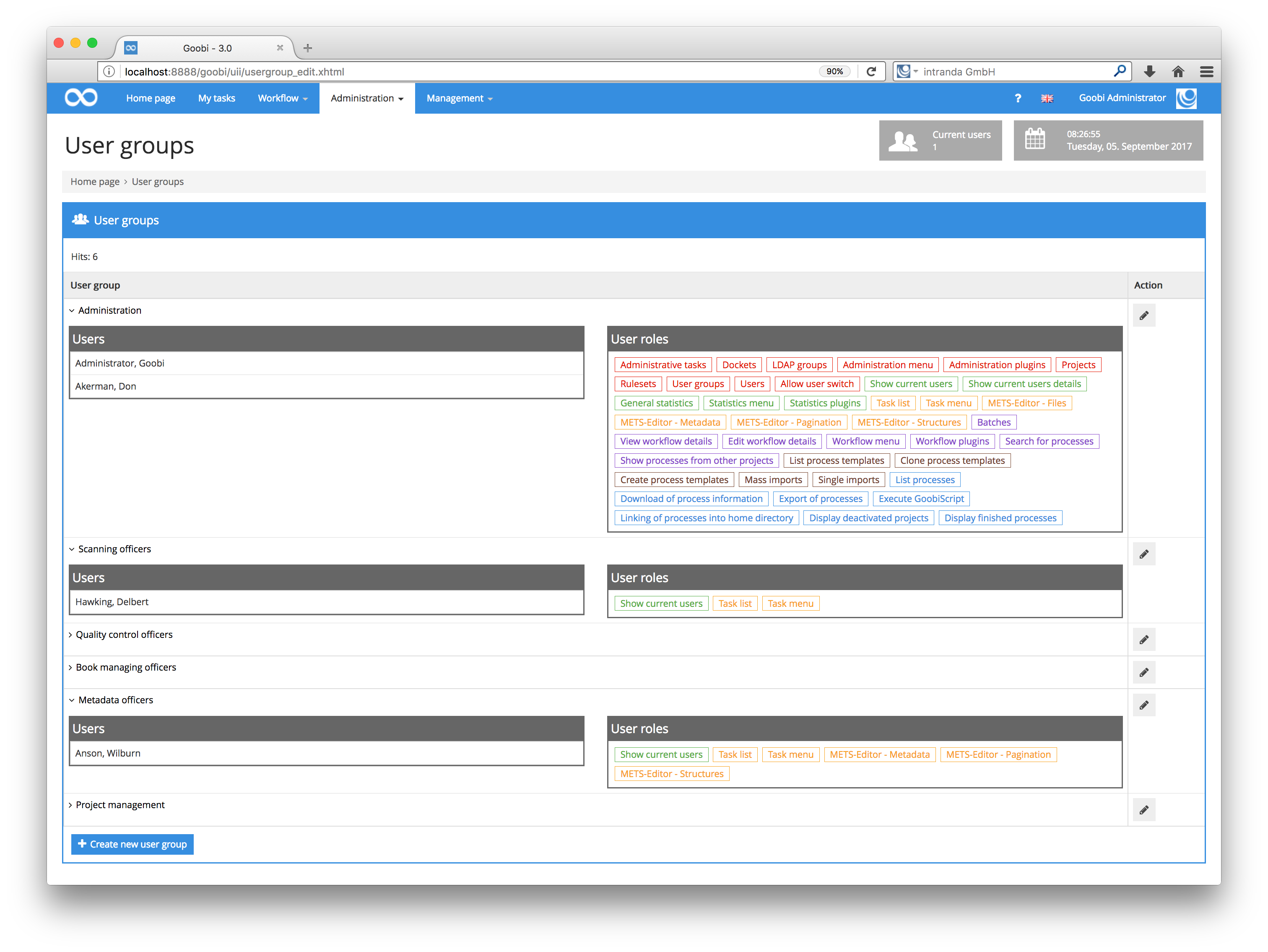Viewport: 1268px width, 952px height.
Task: Edit the Metadata officers group pencil
Action: [x=1143, y=705]
